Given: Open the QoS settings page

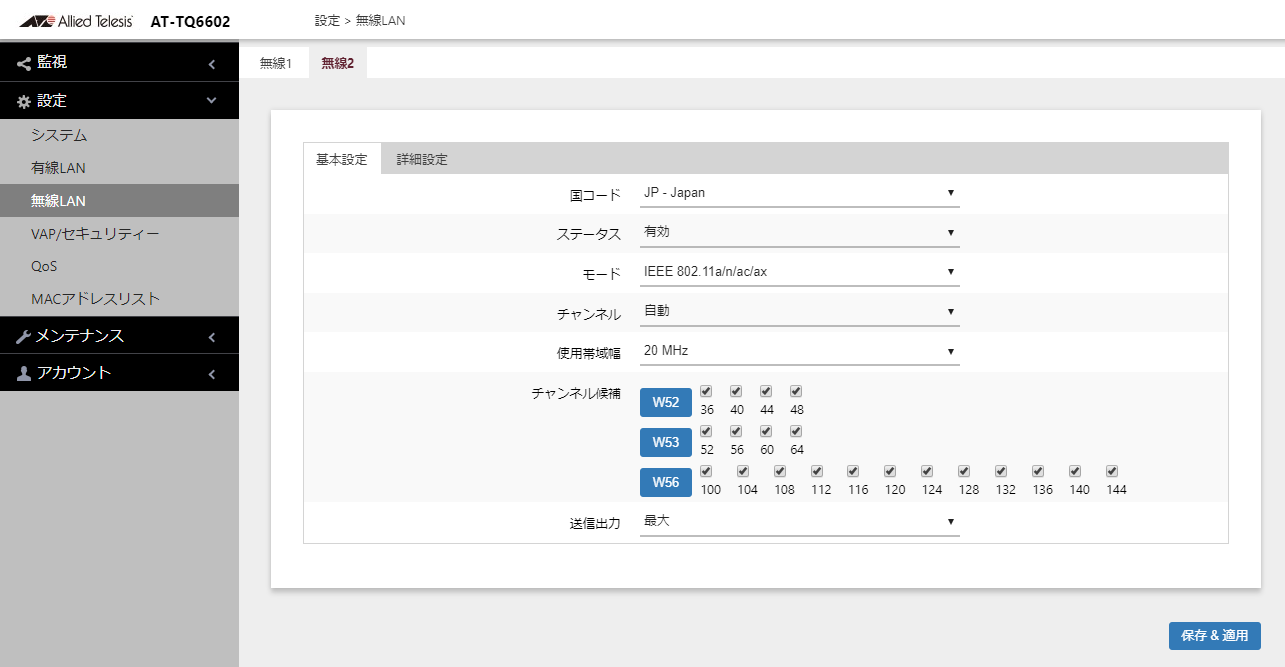Looking at the screenshot, I should (x=119, y=266).
